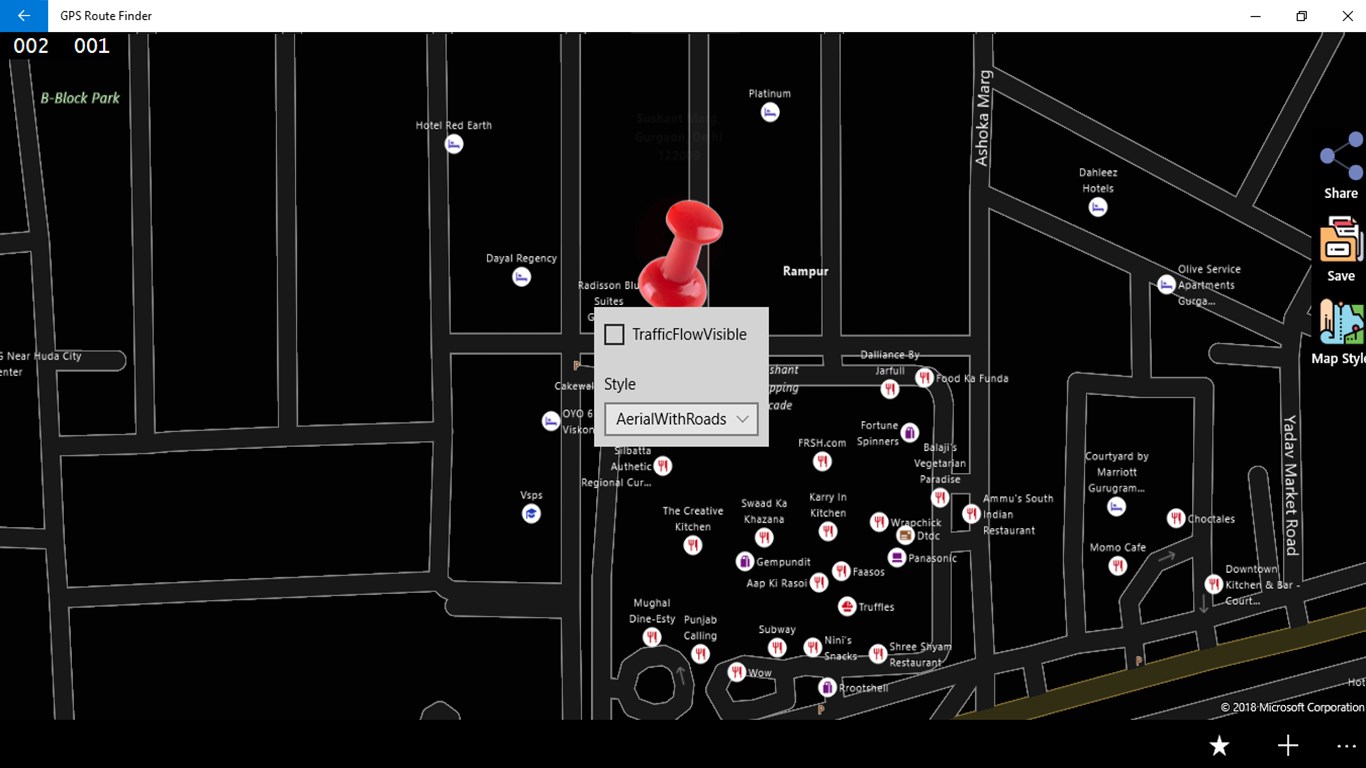The height and width of the screenshot is (768, 1366).
Task: Click the Gempundit shop marker
Action: 744,561
